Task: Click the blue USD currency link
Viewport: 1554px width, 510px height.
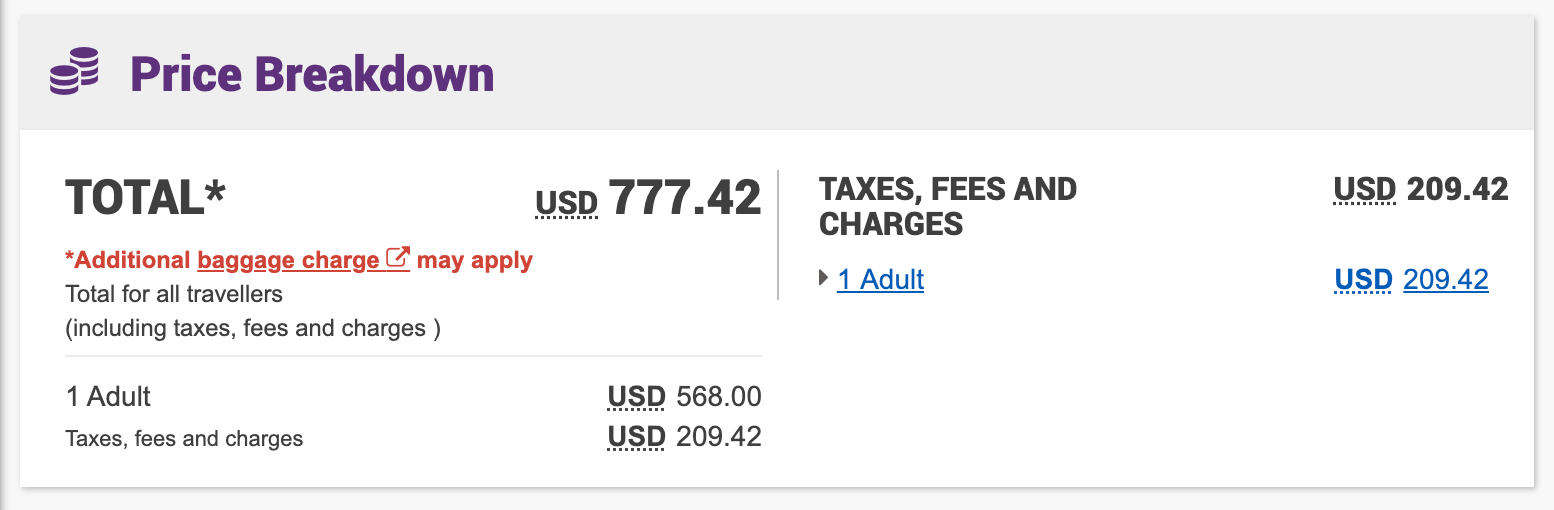Action: coord(1363,280)
